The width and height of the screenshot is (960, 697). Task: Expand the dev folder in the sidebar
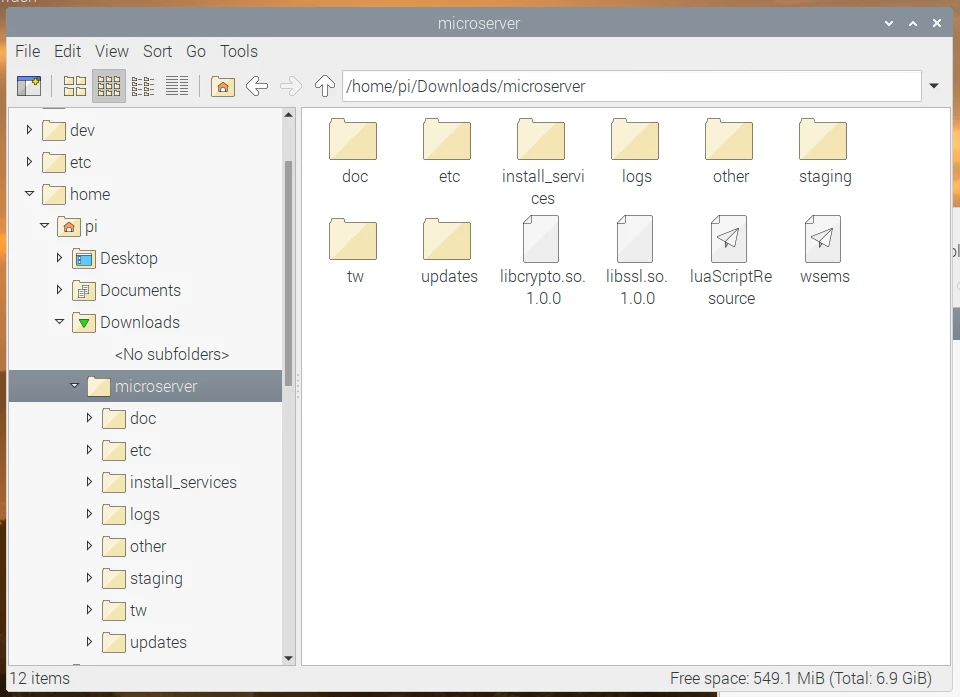[x=27, y=130]
